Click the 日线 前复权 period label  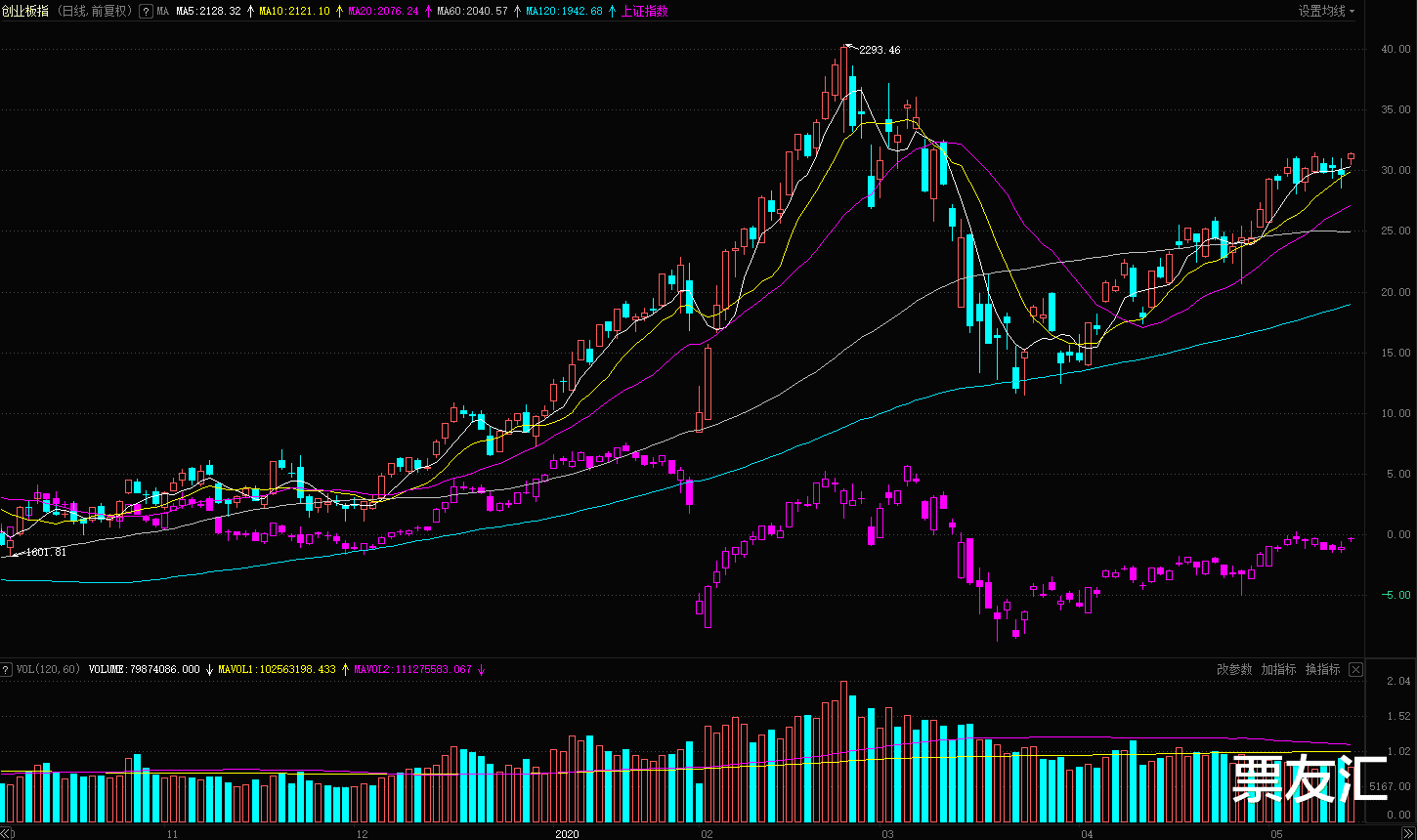(94, 12)
